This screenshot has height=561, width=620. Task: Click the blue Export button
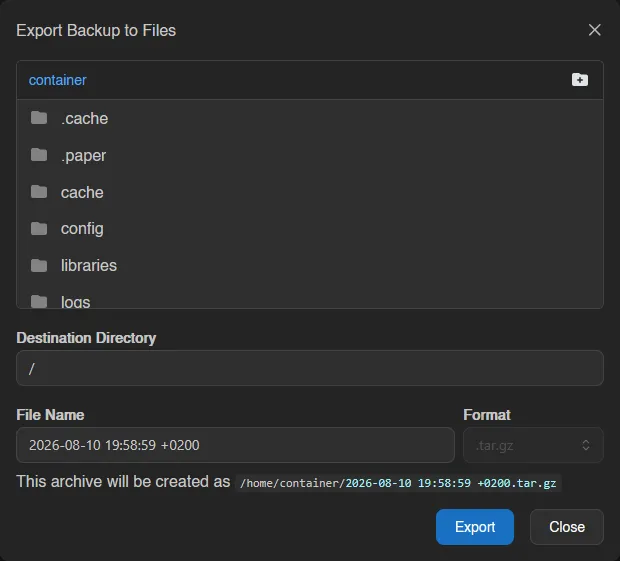pyautogui.click(x=474, y=527)
